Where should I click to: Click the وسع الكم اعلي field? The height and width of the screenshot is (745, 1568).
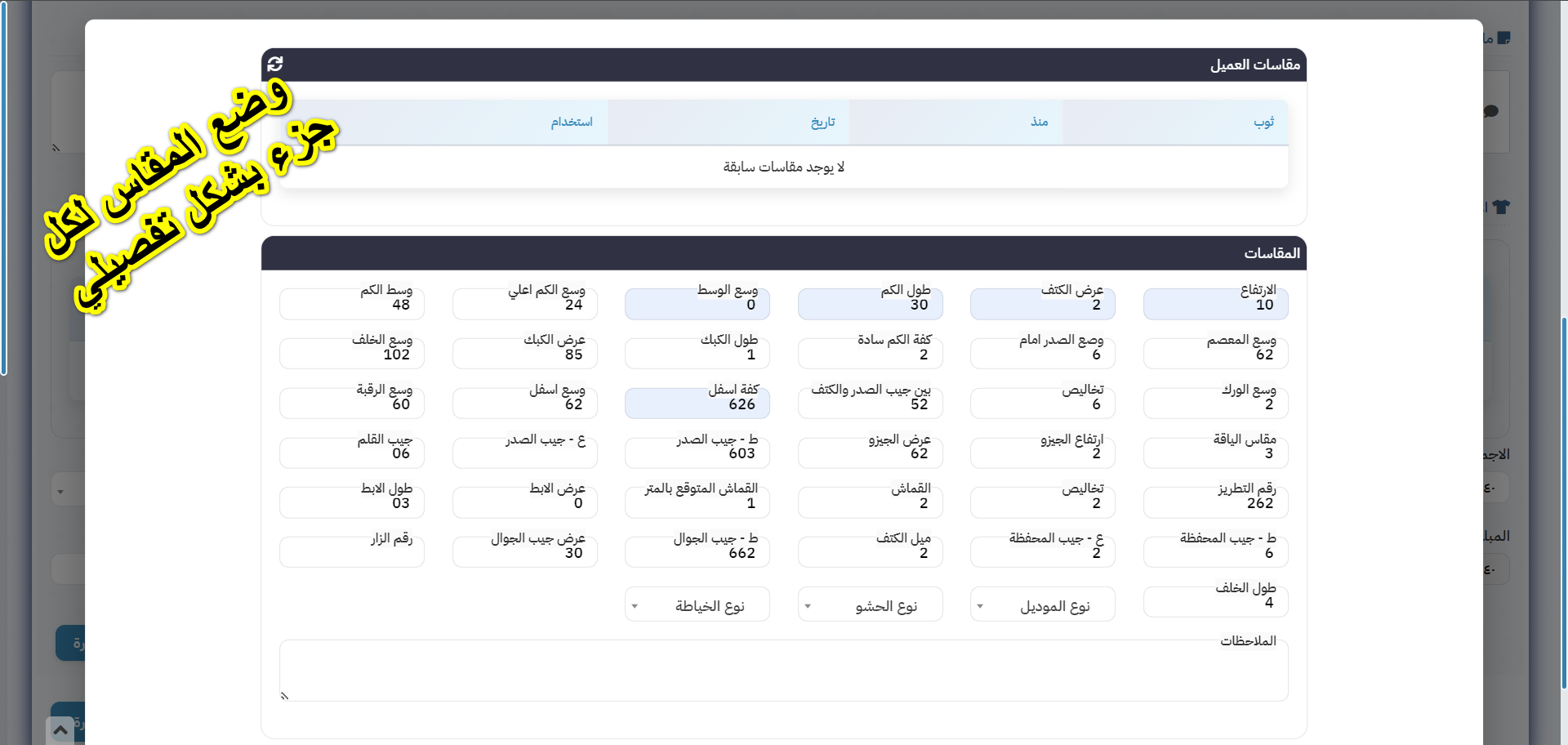pos(525,304)
